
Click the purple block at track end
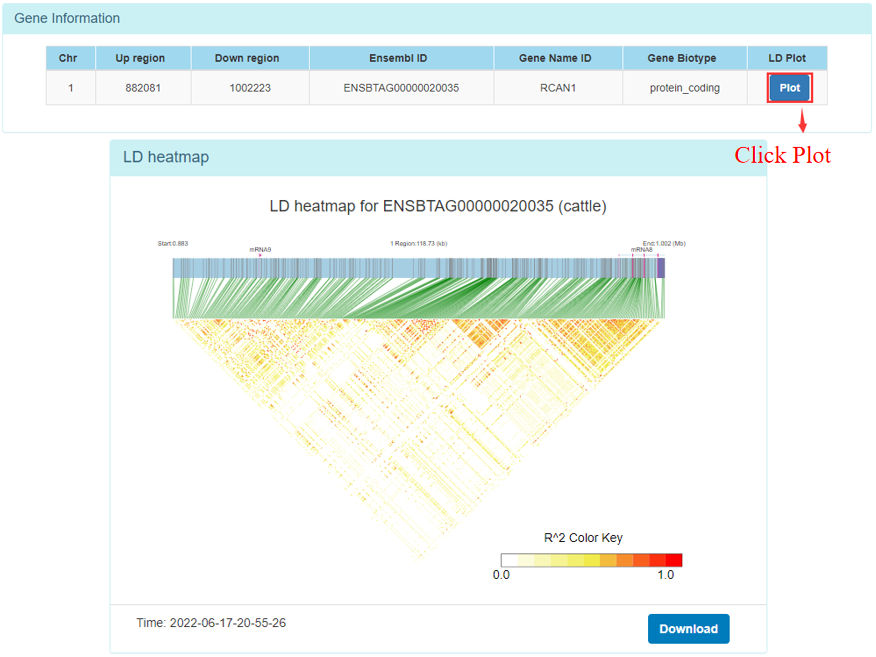coord(660,268)
